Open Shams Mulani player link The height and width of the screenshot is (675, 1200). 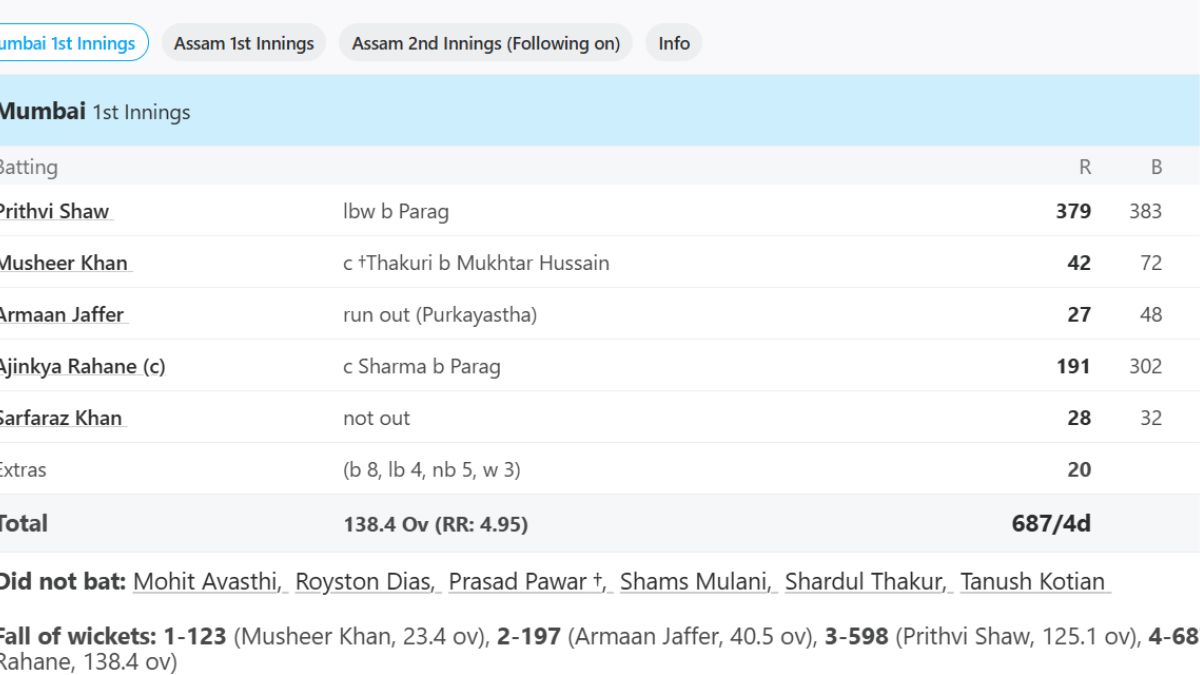[696, 581]
